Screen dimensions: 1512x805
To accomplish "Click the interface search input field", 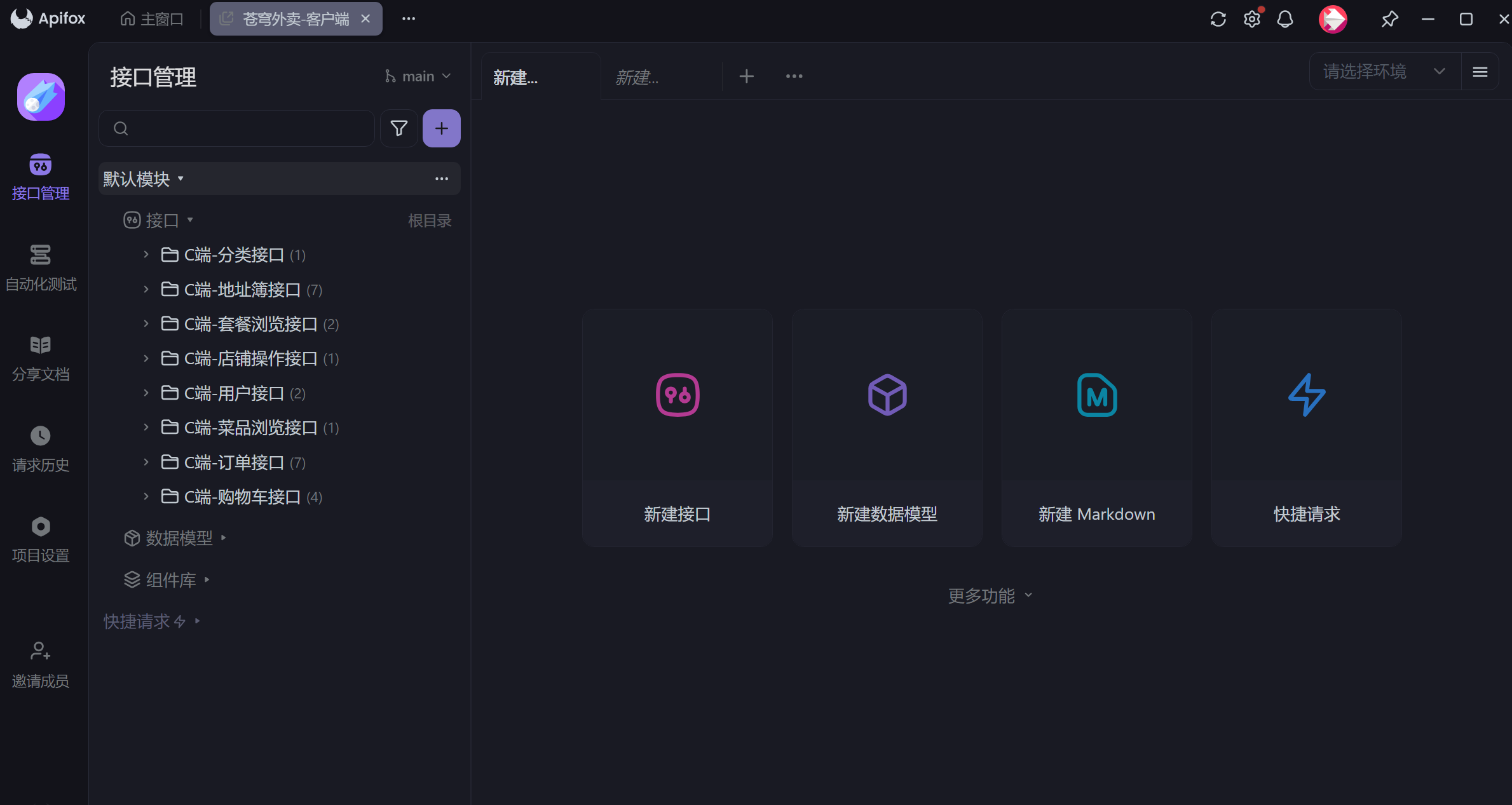I will click(248, 129).
